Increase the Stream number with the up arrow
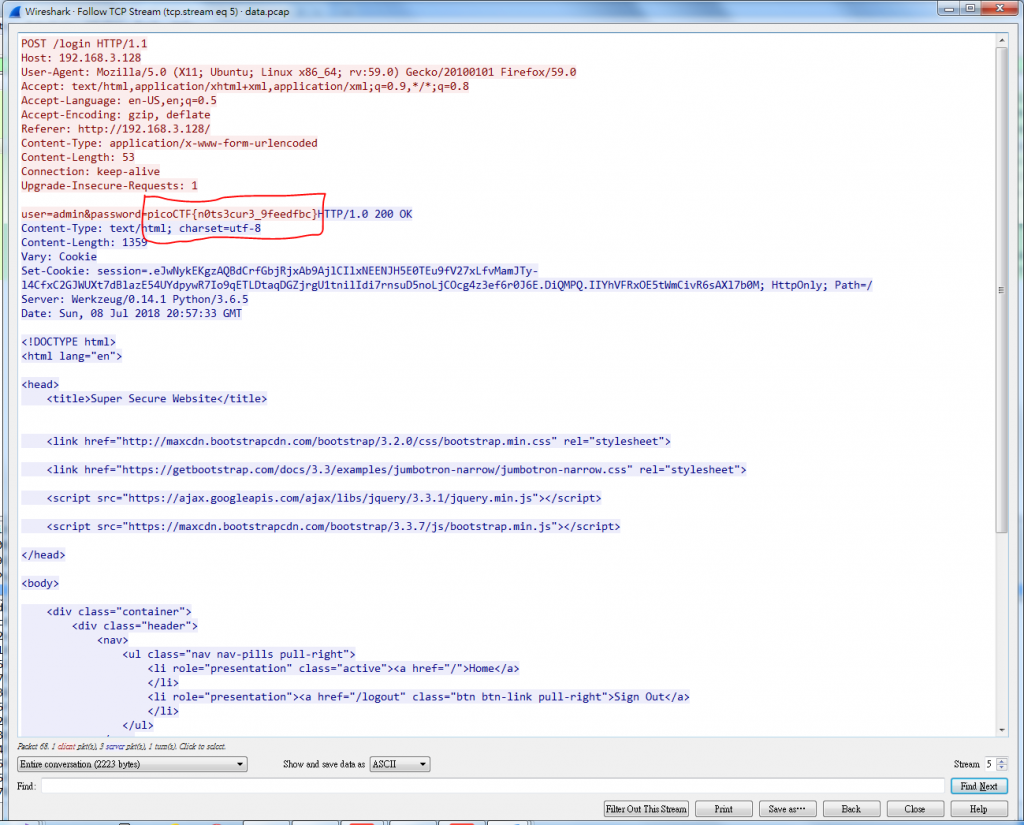This screenshot has width=1024, height=825. pyautogui.click(x=1002, y=760)
